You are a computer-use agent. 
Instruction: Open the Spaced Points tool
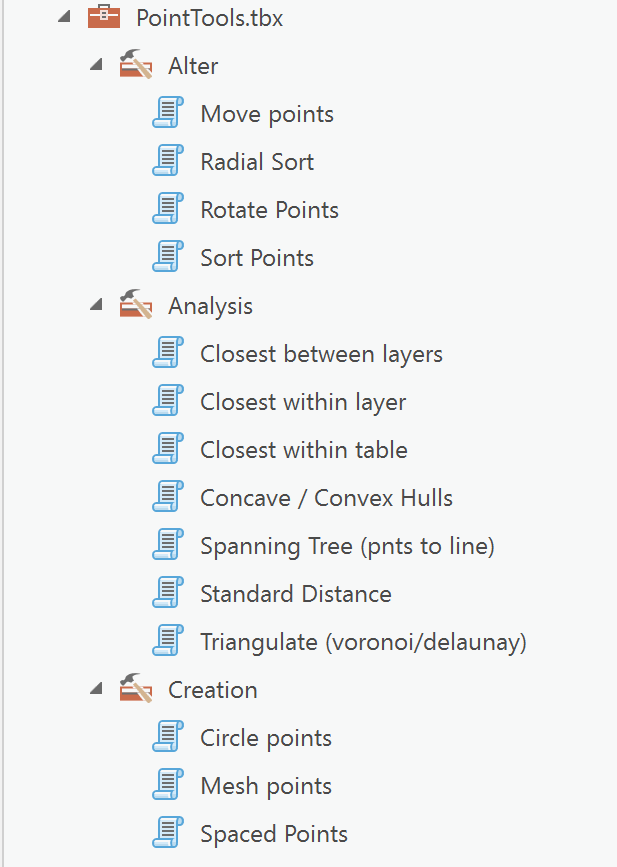[x=274, y=834]
